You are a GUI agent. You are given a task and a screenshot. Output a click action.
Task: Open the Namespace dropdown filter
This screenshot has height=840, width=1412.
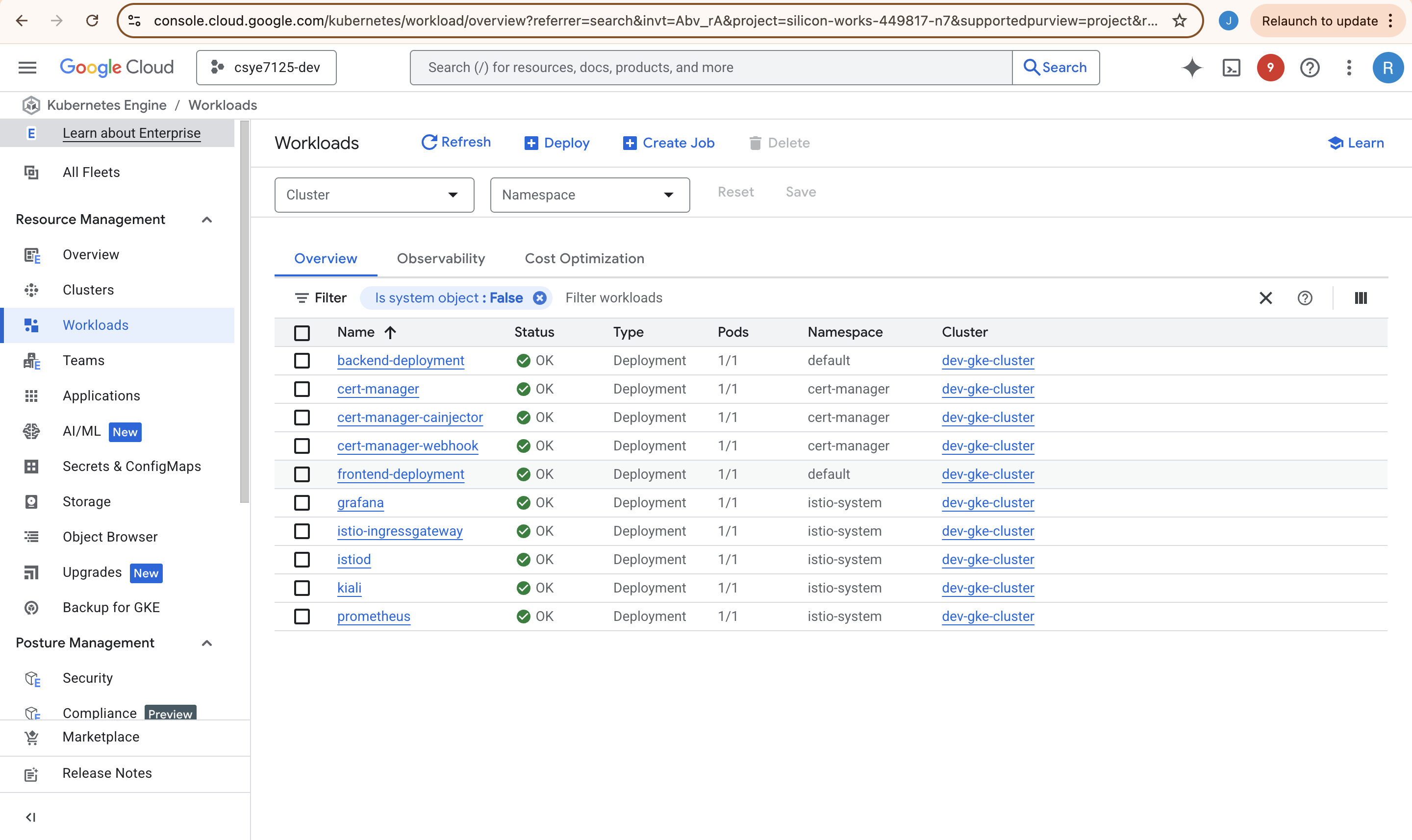tap(589, 195)
